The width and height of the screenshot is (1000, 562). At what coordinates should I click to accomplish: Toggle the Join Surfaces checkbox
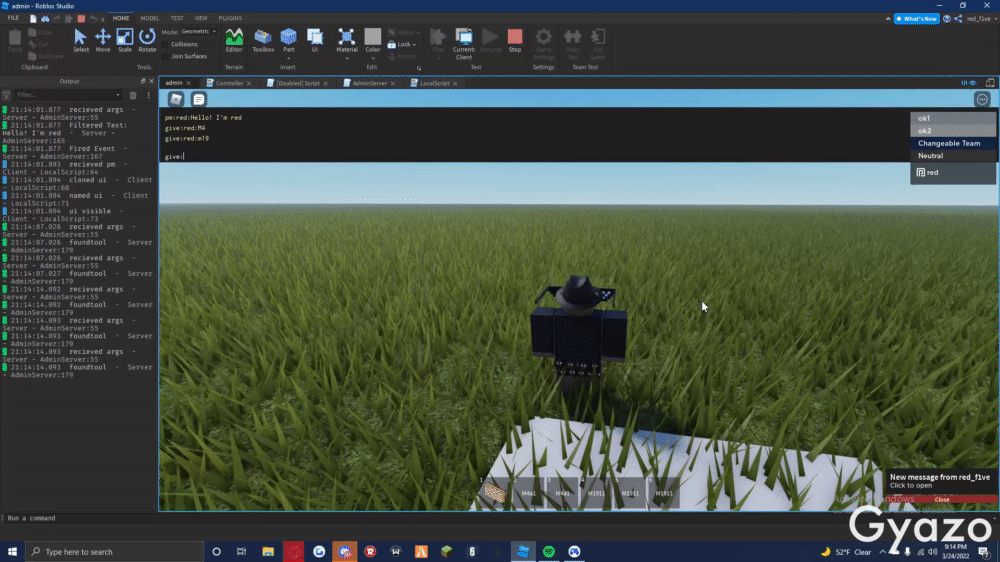click(x=166, y=56)
